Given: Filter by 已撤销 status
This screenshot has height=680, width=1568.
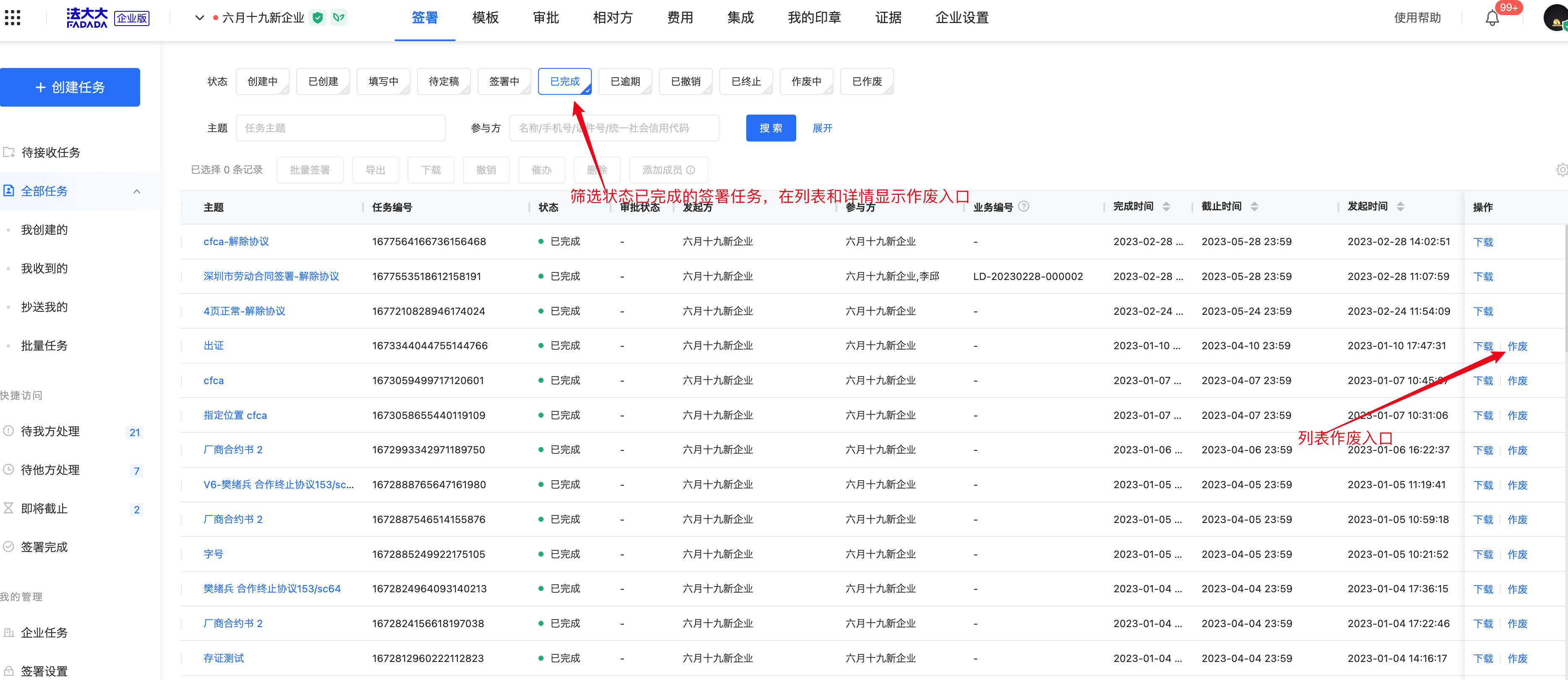Looking at the screenshot, I should pos(685,81).
